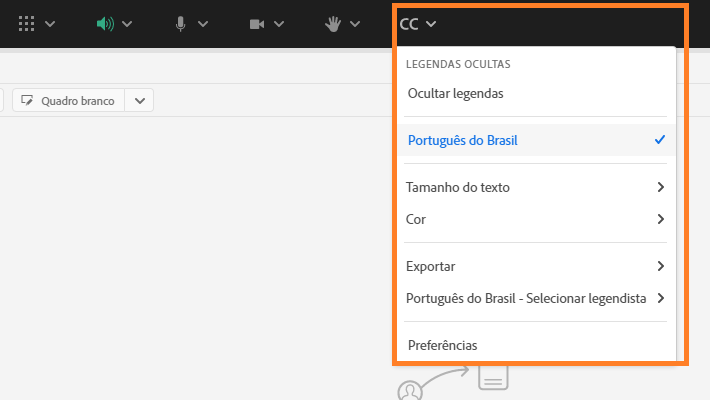710x401 pixels.
Task: Click the raise hand icon
Action: coord(333,24)
